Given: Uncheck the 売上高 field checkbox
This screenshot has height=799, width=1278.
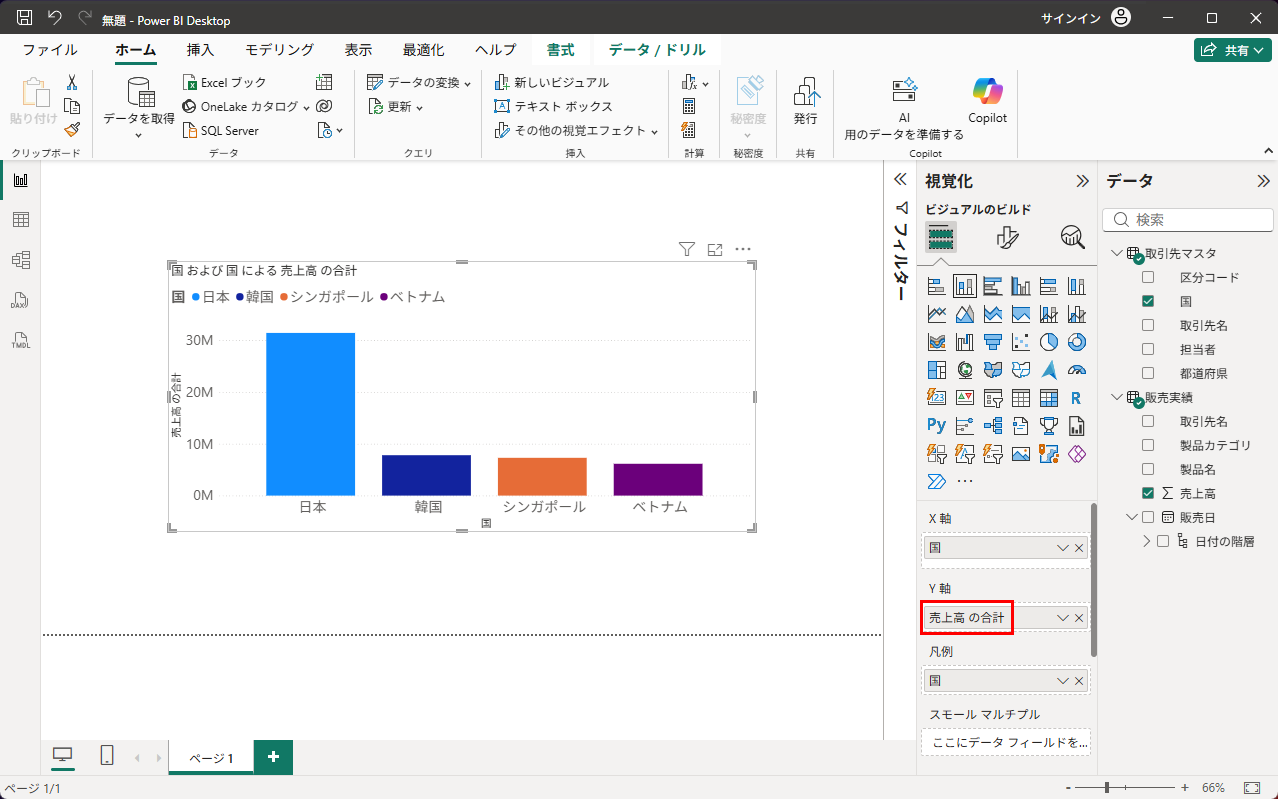Looking at the screenshot, I should pyautogui.click(x=1148, y=493).
